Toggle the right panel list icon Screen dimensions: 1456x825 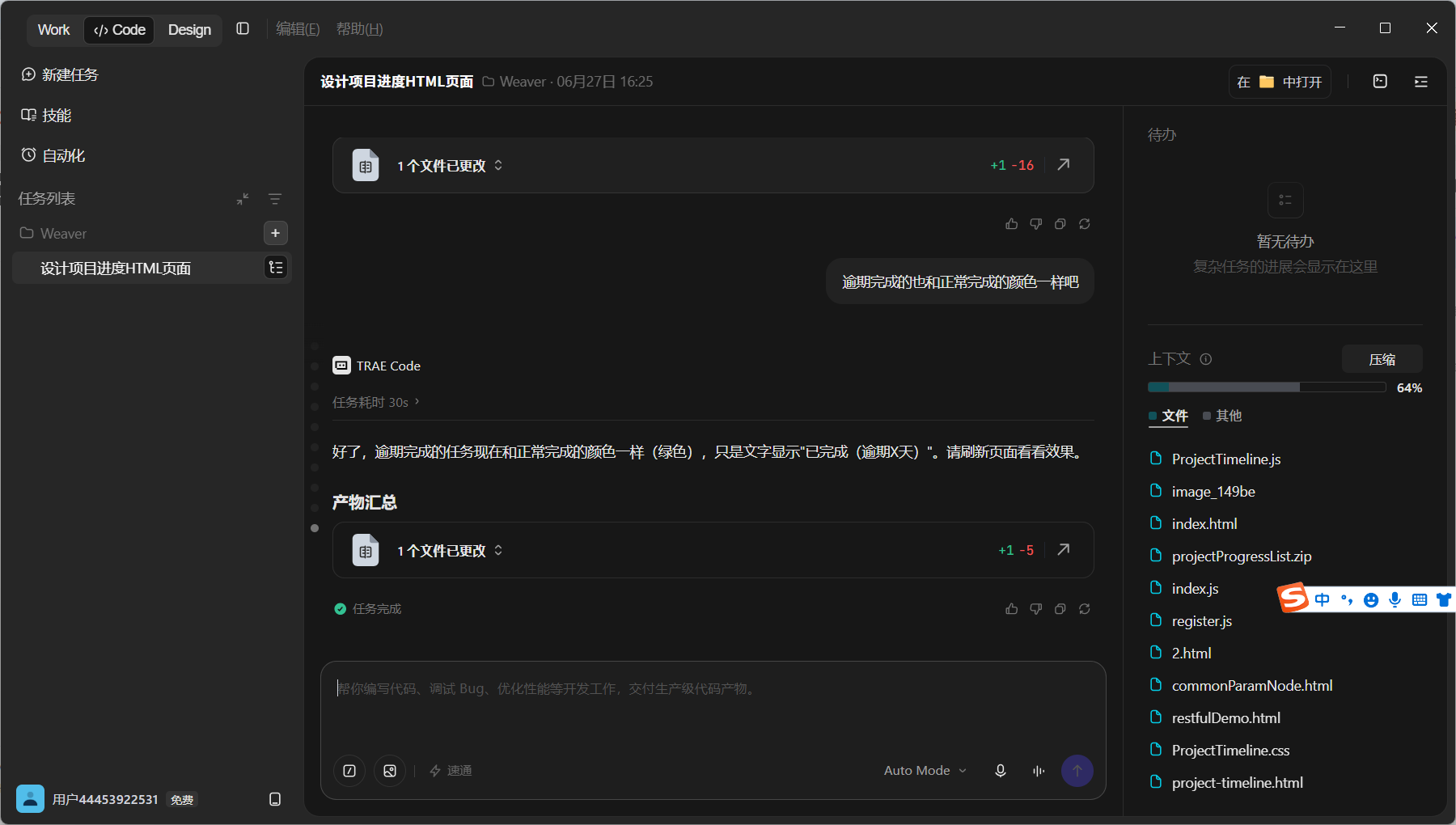[x=1420, y=82]
